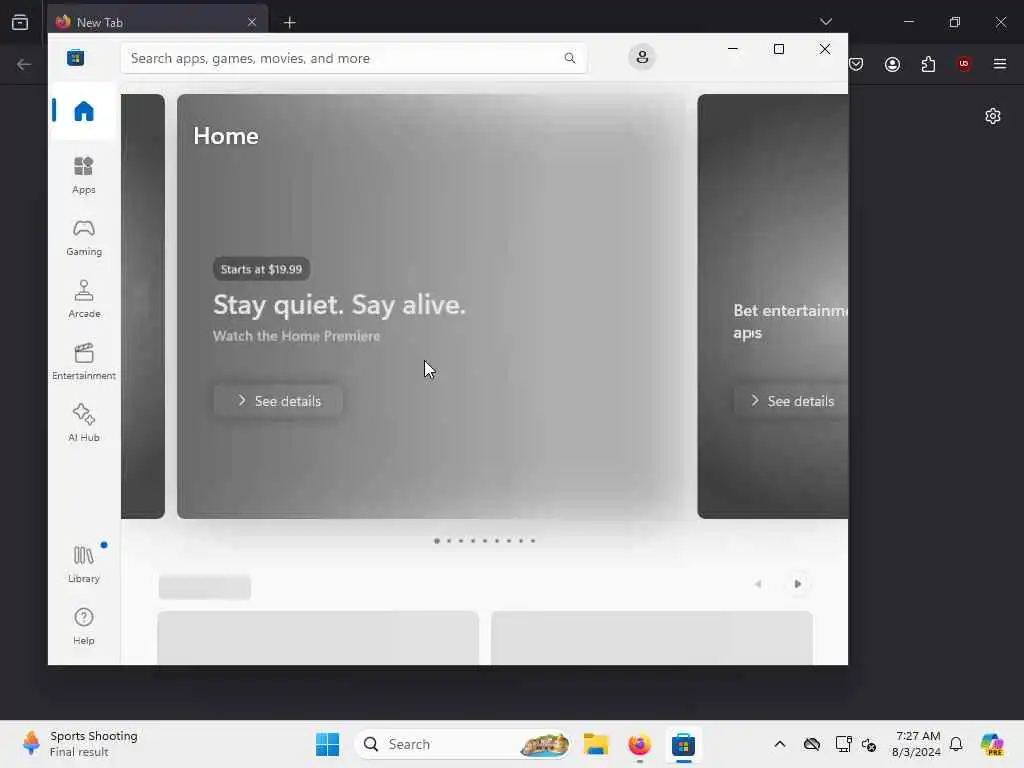Open the uBlock Origin extension icon
The image size is (1024, 768).
click(964, 64)
